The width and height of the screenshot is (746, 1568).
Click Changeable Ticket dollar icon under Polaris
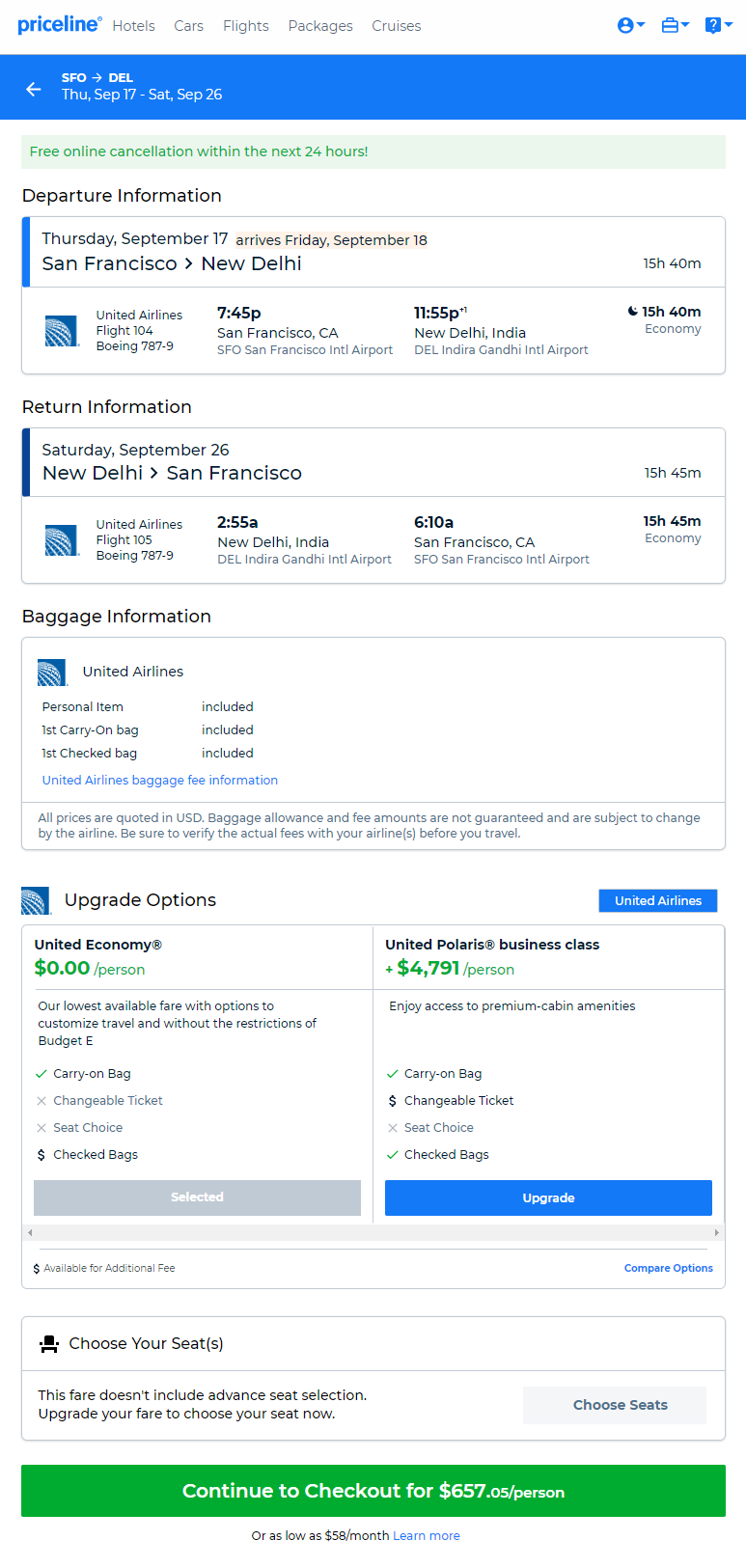[x=393, y=1100]
